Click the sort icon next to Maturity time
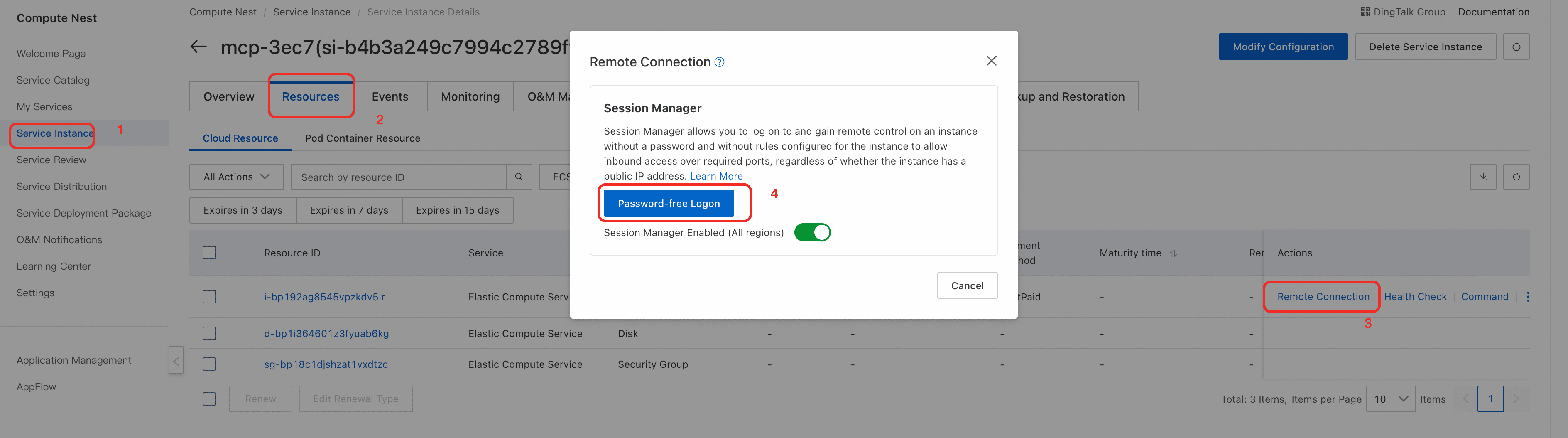The height and width of the screenshot is (438, 1568). (1173, 253)
